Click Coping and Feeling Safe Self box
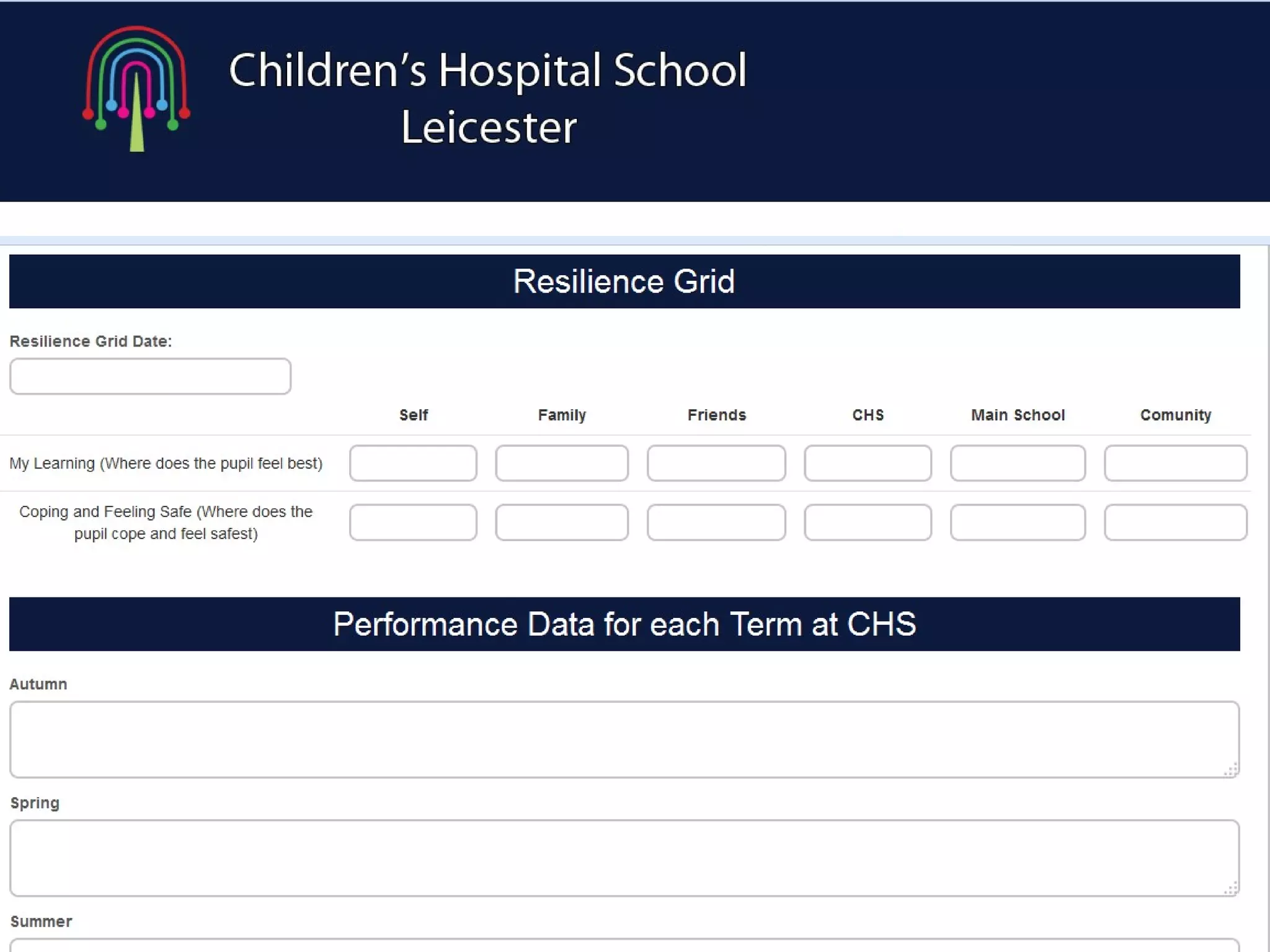1270x952 pixels. (x=413, y=522)
